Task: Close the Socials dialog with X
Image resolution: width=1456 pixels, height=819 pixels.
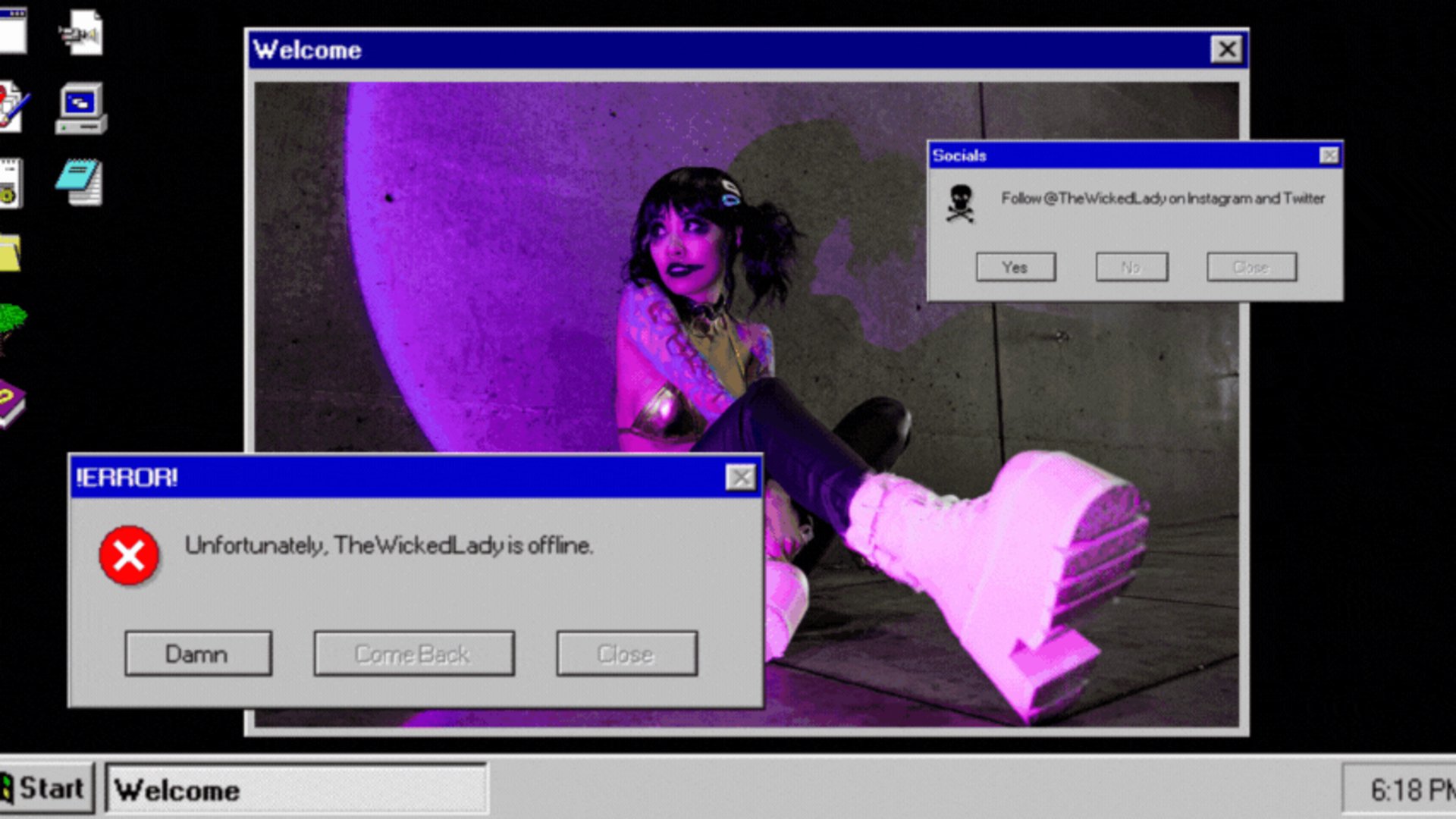Action: coord(1329,155)
